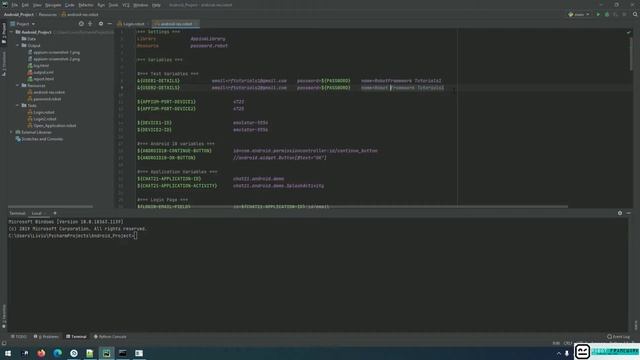Select Login2.robot in project tree

tap(42, 119)
